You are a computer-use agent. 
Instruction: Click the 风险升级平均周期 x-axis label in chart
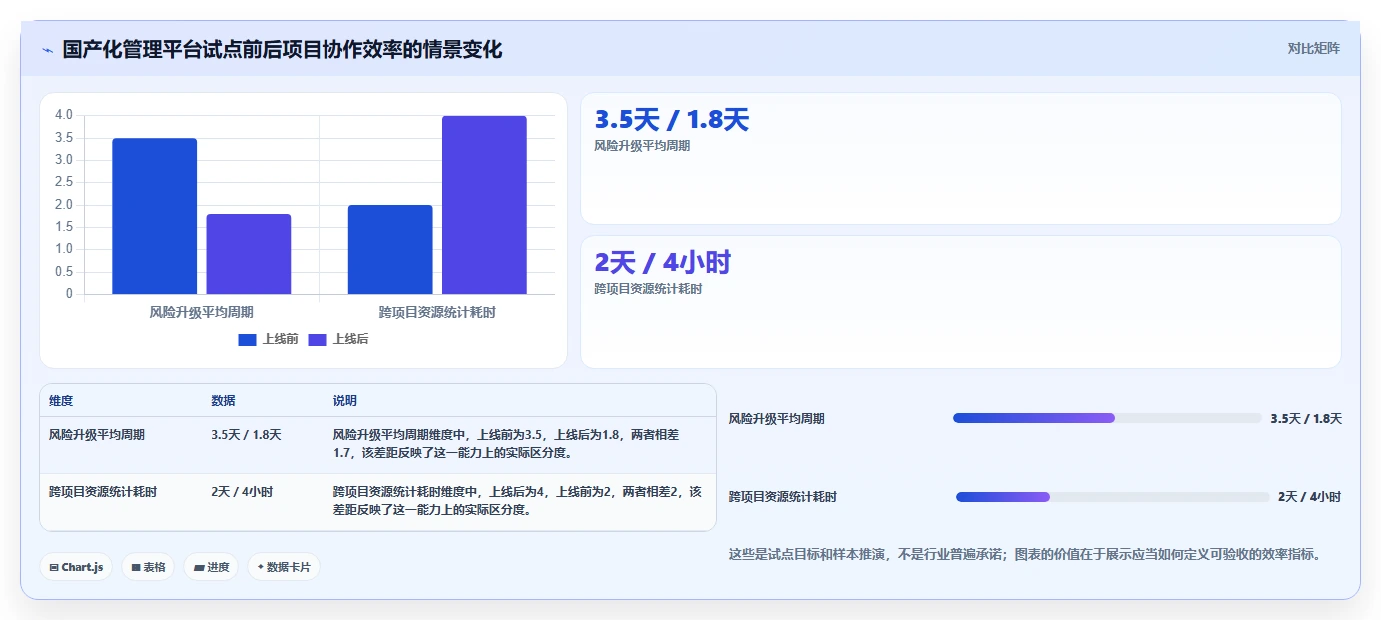tap(202, 312)
